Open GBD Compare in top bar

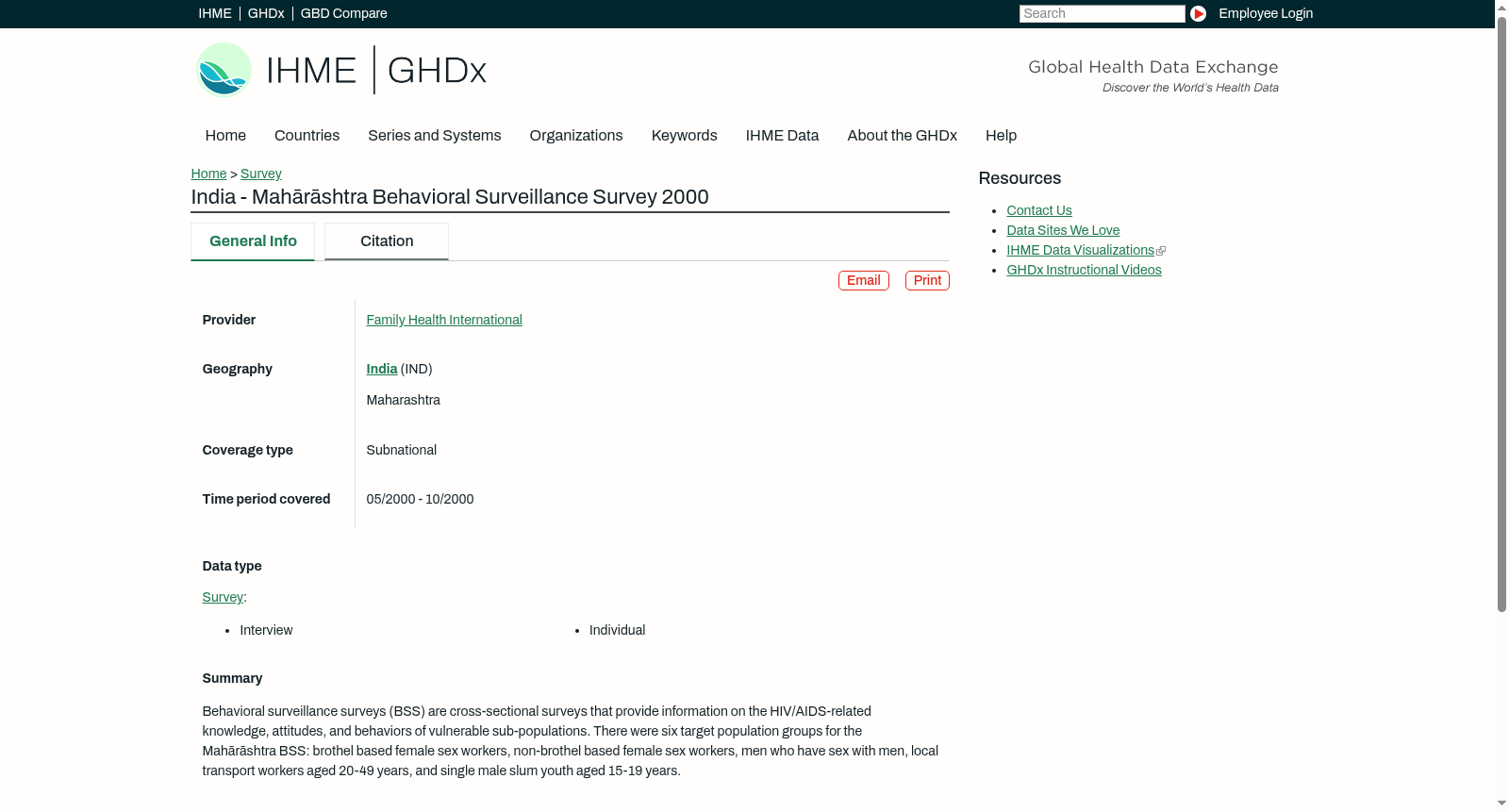(343, 13)
